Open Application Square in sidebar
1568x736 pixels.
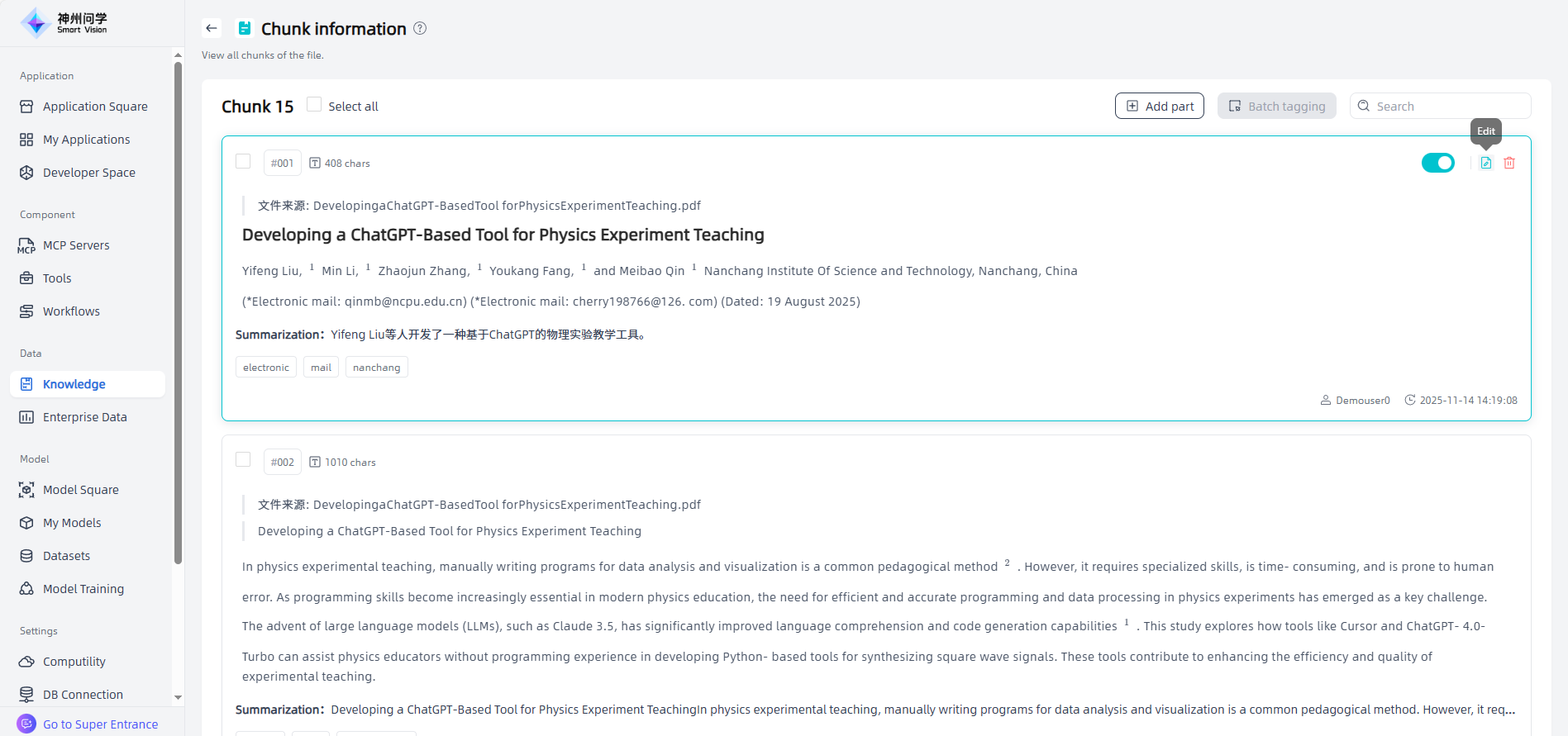95,107
